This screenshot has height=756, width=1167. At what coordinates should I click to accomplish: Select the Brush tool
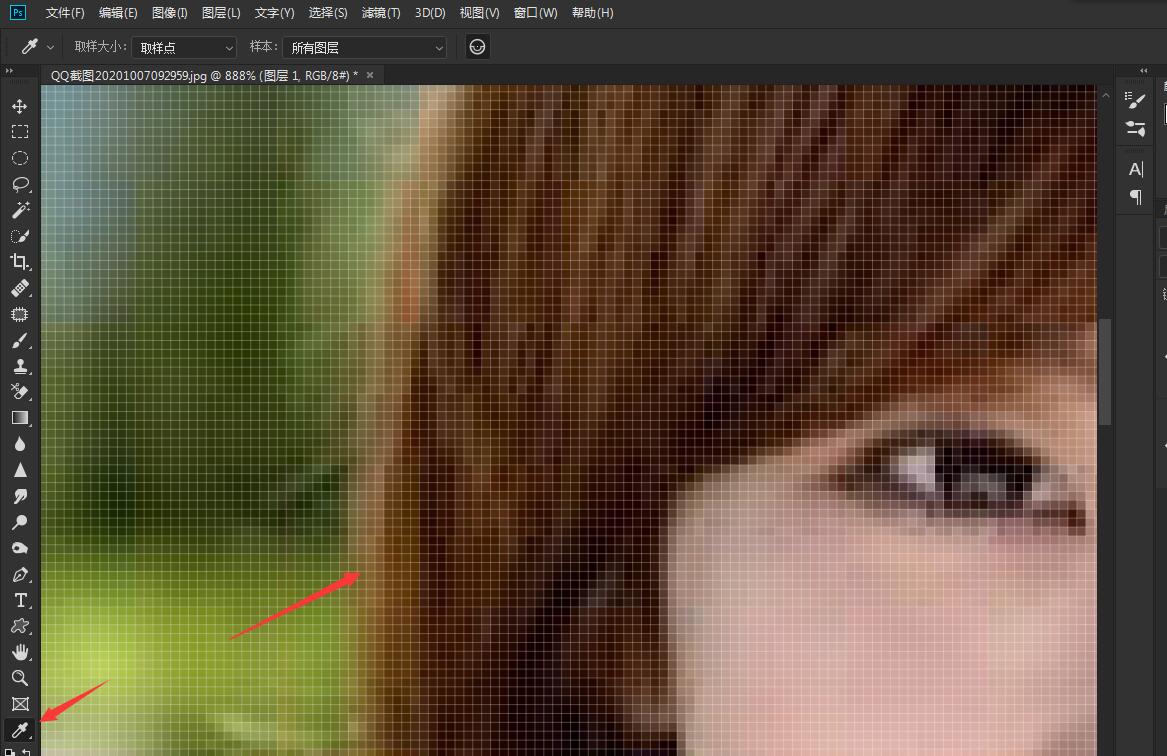(20, 340)
